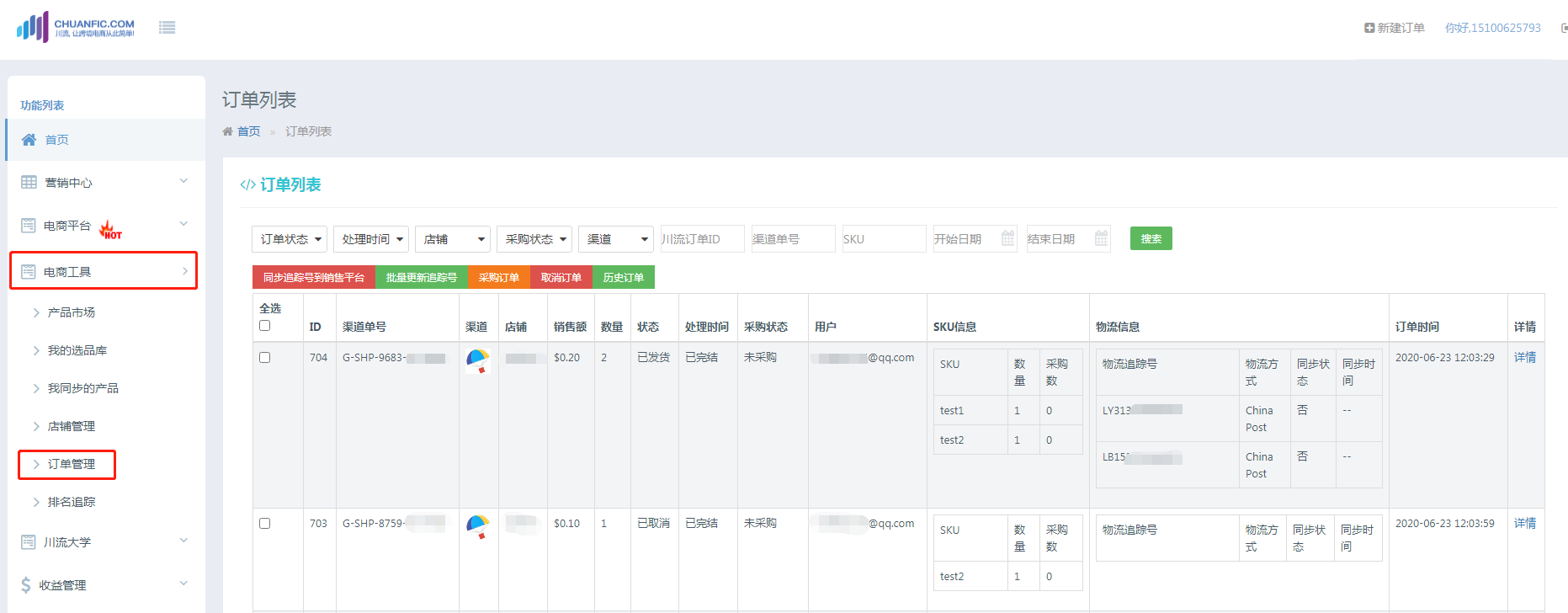Open the 处理时间 dropdown
The image size is (1568, 613).
pyautogui.click(x=371, y=239)
